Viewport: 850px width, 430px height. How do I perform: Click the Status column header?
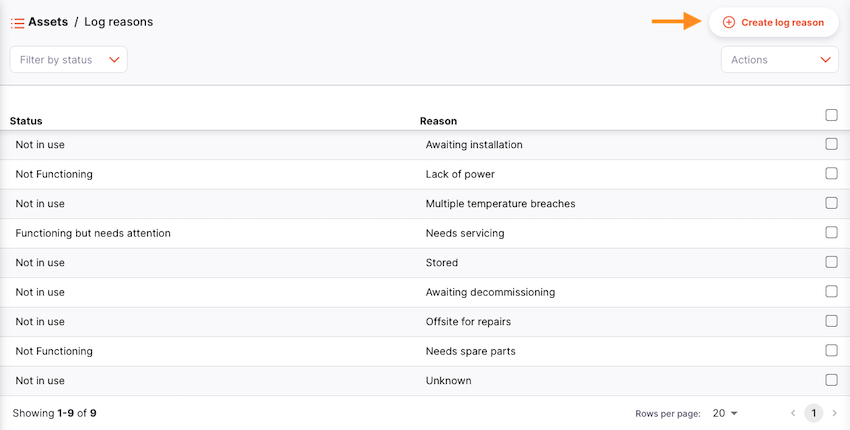(26, 121)
